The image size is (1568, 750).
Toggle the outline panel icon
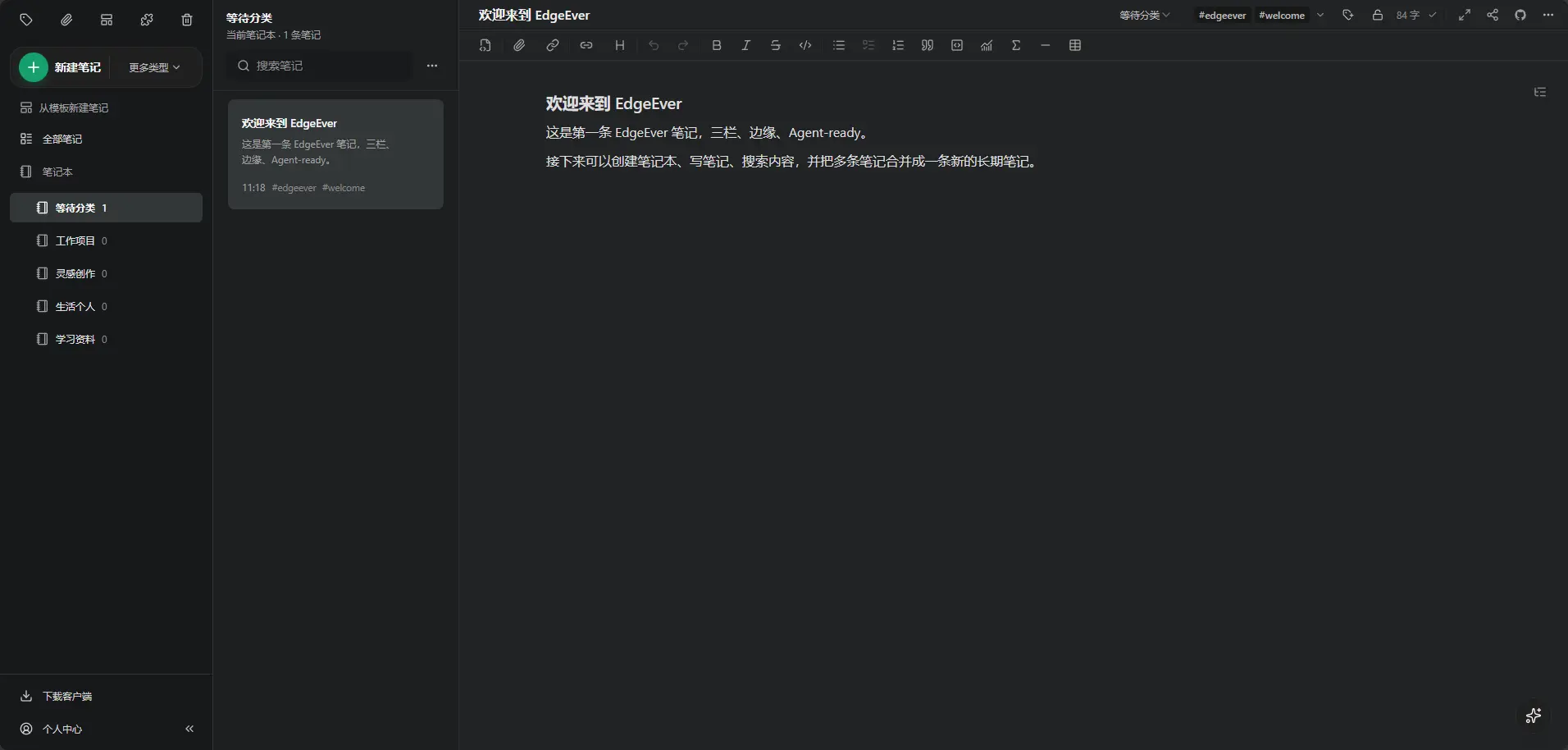[1540, 92]
